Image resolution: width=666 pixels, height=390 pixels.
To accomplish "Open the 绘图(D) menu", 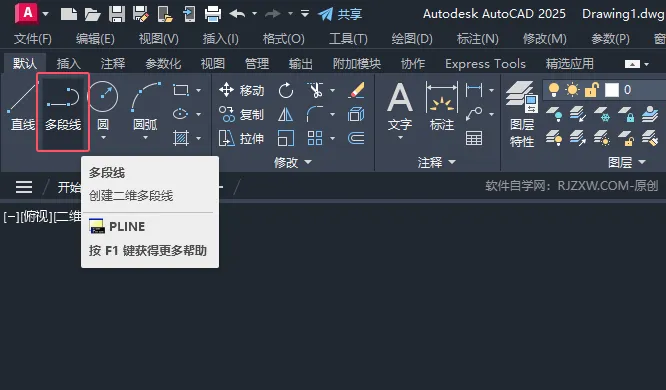I will coord(412,39).
